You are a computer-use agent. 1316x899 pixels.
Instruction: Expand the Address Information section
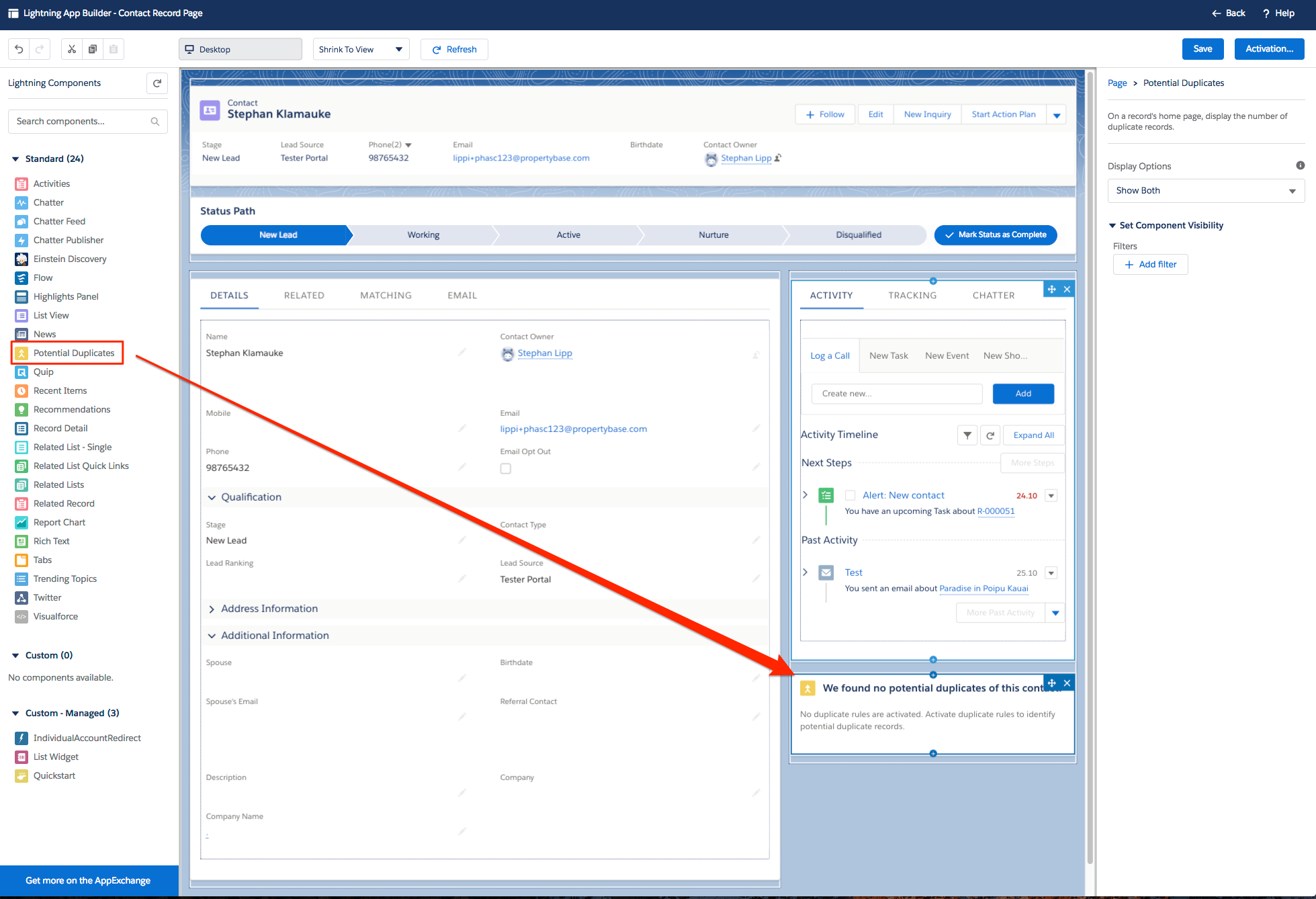(212, 609)
